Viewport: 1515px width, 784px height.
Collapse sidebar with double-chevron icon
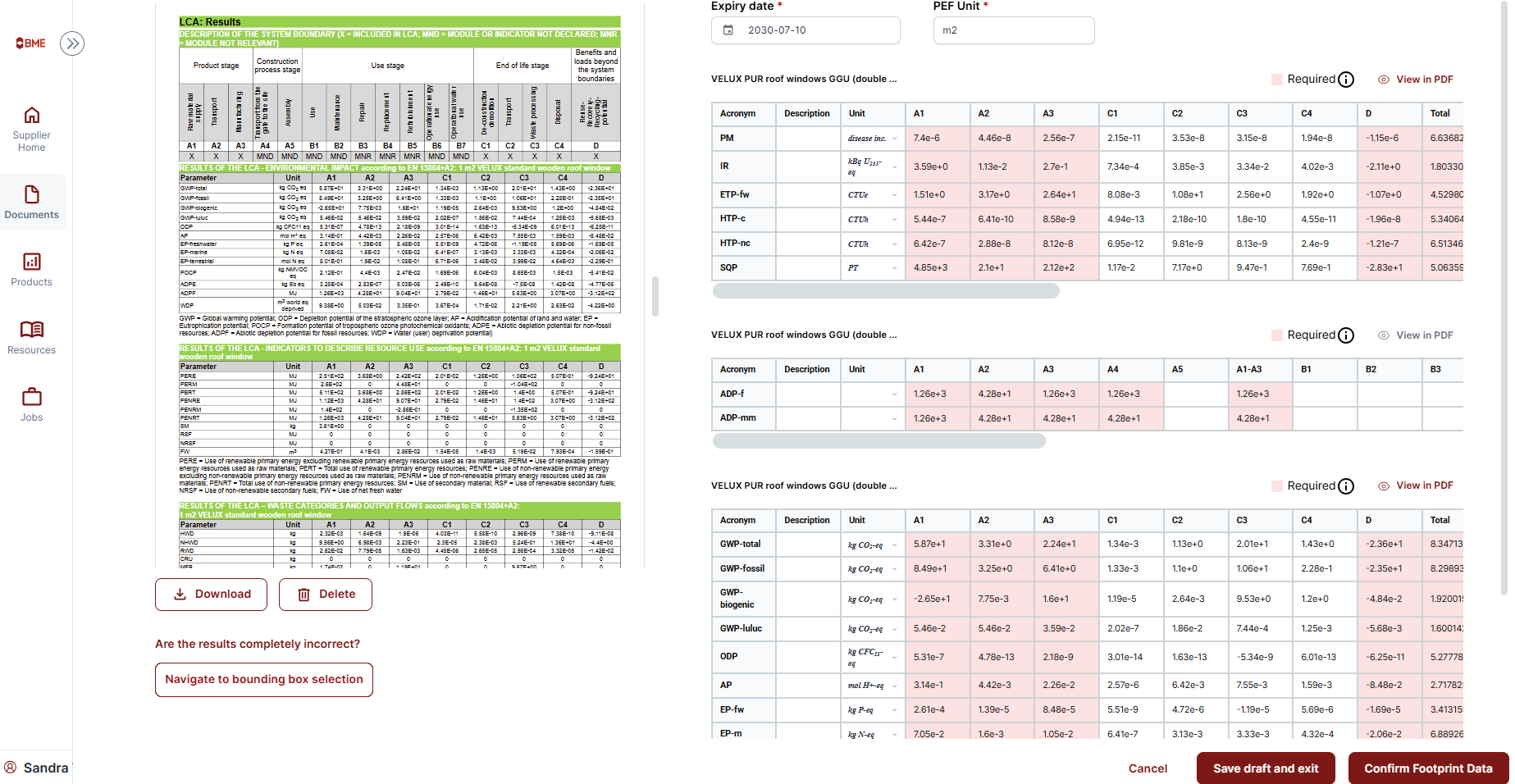(72, 43)
